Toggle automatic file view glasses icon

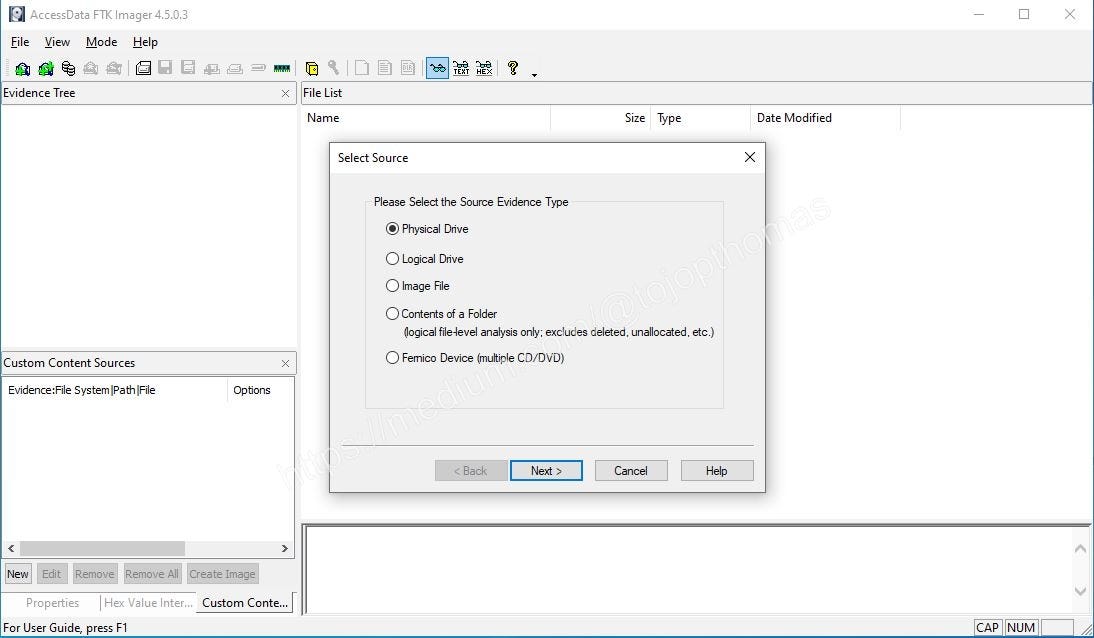(x=437, y=68)
